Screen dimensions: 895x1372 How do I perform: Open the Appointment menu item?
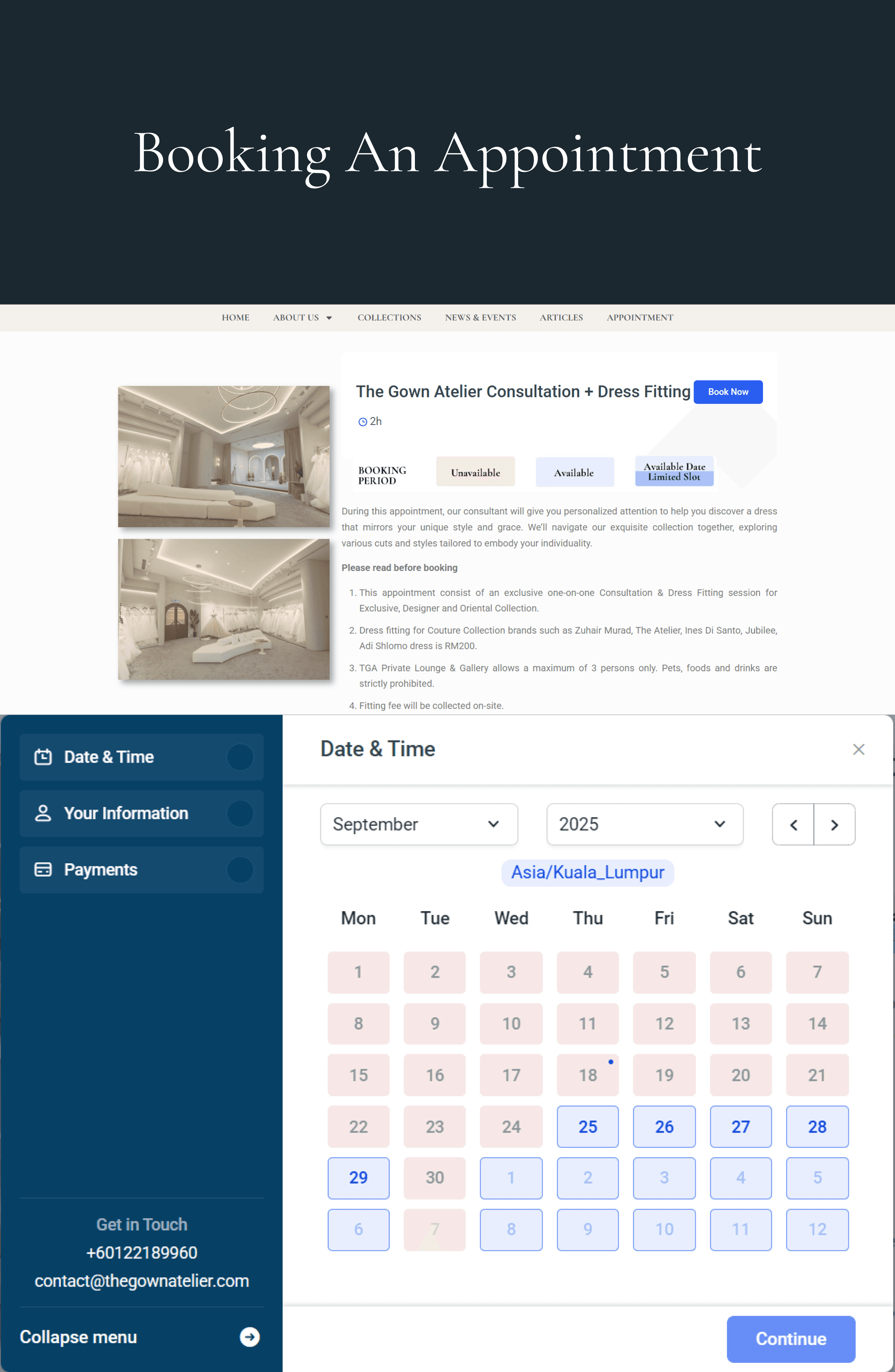point(640,318)
